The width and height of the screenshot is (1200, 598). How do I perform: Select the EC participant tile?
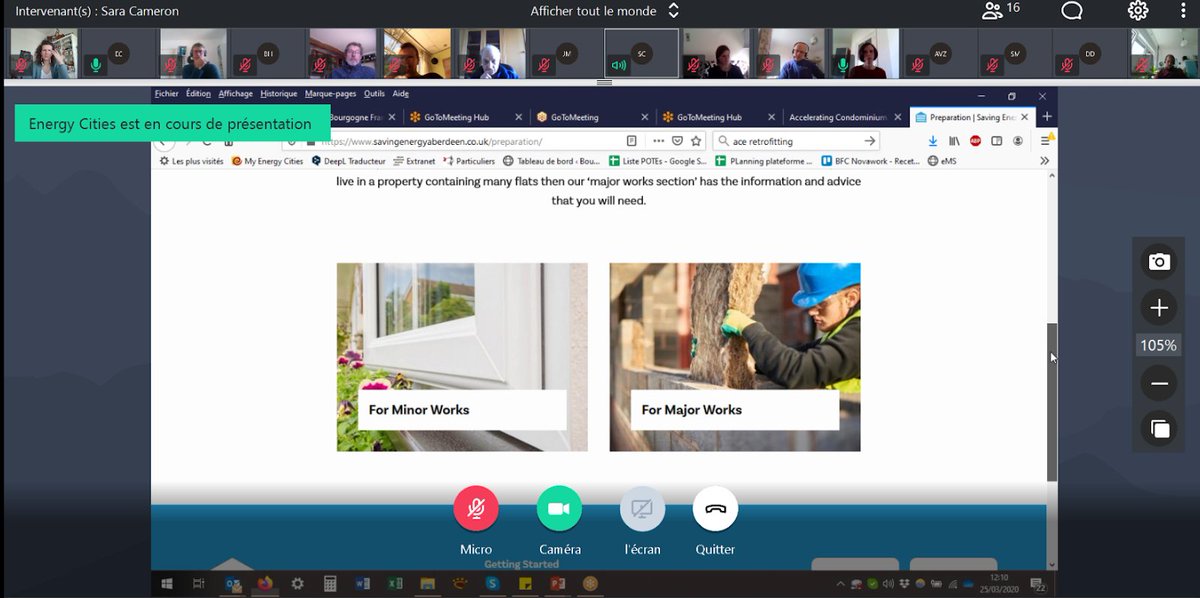[119, 53]
